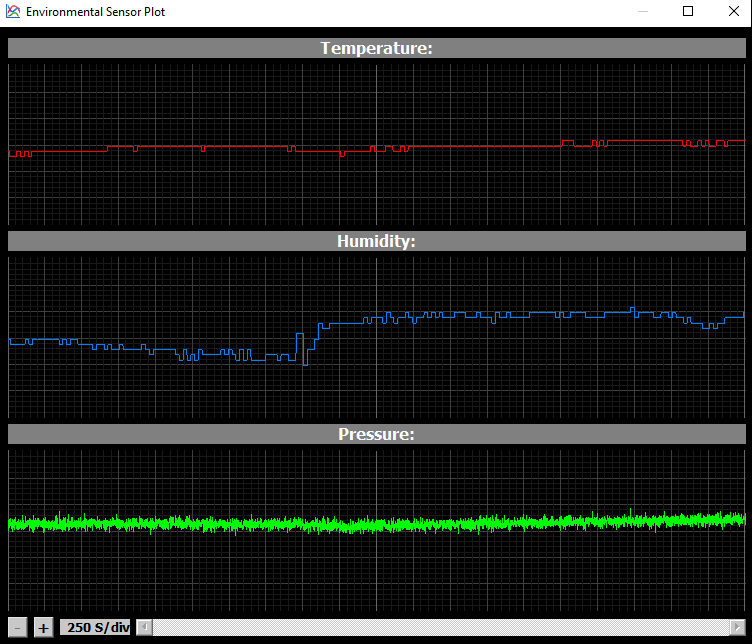752x644 pixels.
Task: Click empty grid area in Pressure plot
Action: click(x=300, y=580)
